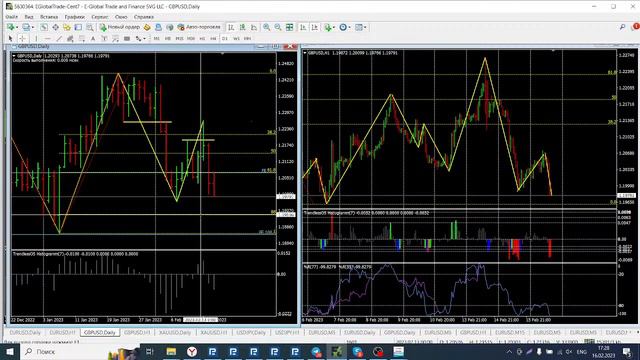Switch timeframe to M5
This screenshot has width=640, height=360.
[x=168, y=38]
